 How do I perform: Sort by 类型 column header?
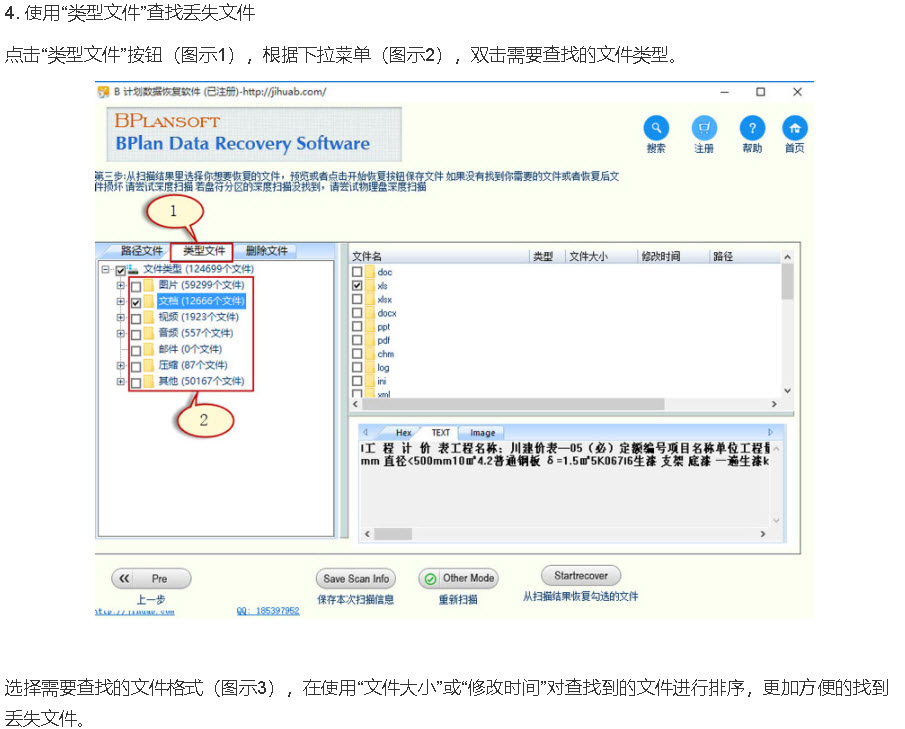548,256
